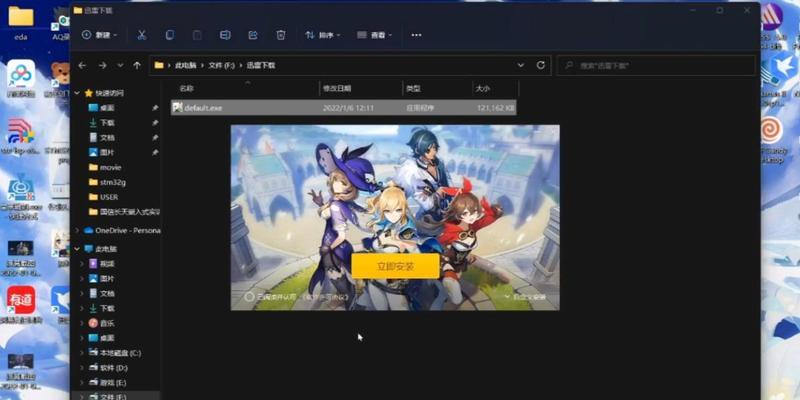The width and height of the screenshot is (800, 400).
Task: Select OneDrive - Personal in sidebar
Action: pyautogui.click(x=122, y=230)
